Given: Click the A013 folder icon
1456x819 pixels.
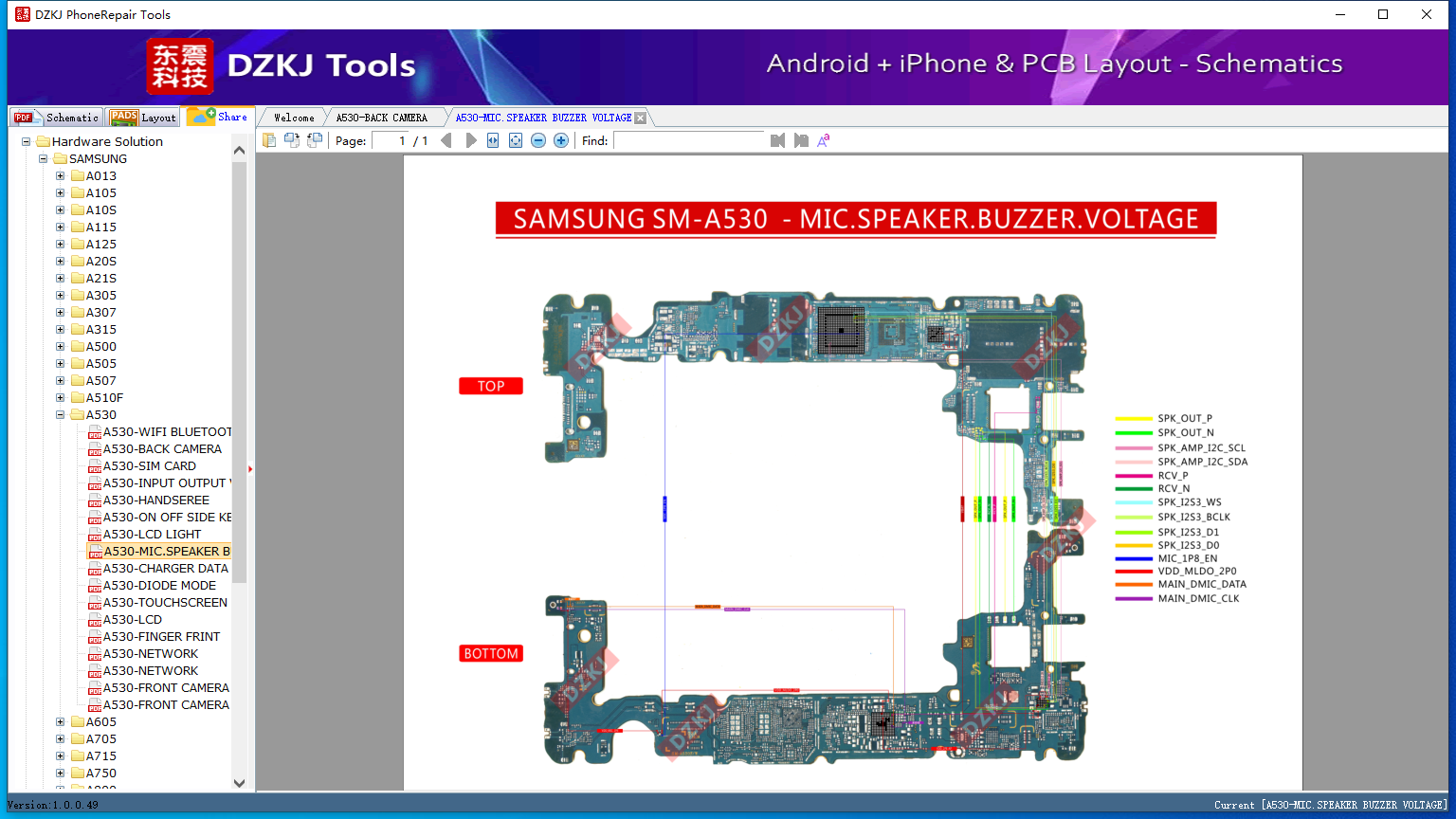Looking at the screenshot, I should point(78,176).
